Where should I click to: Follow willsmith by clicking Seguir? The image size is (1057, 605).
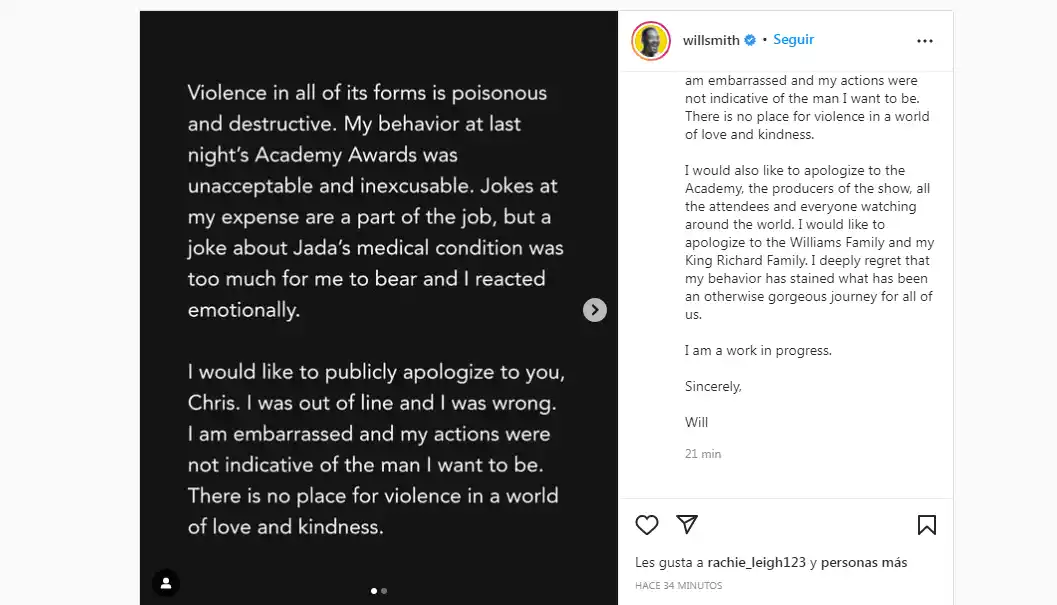[793, 39]
